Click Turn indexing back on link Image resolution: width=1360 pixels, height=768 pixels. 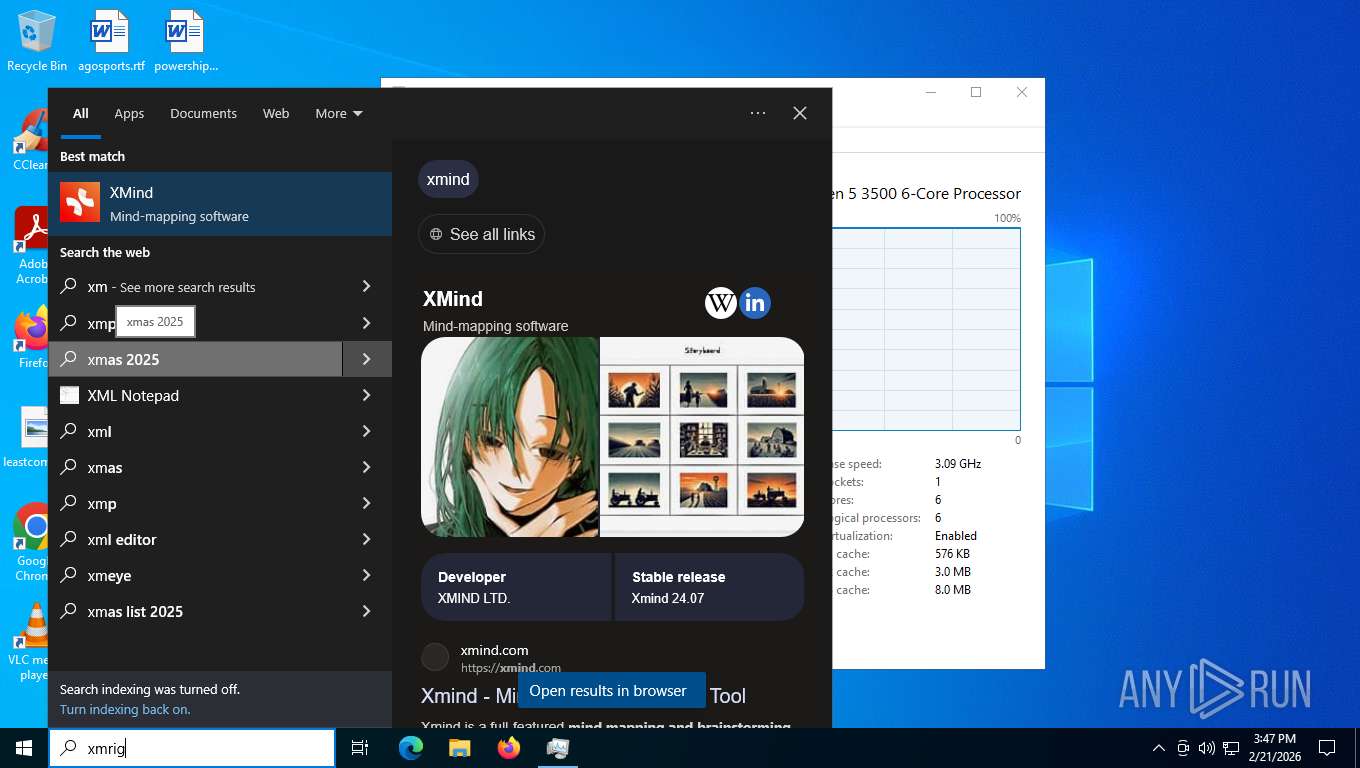[x=125, y=709]
